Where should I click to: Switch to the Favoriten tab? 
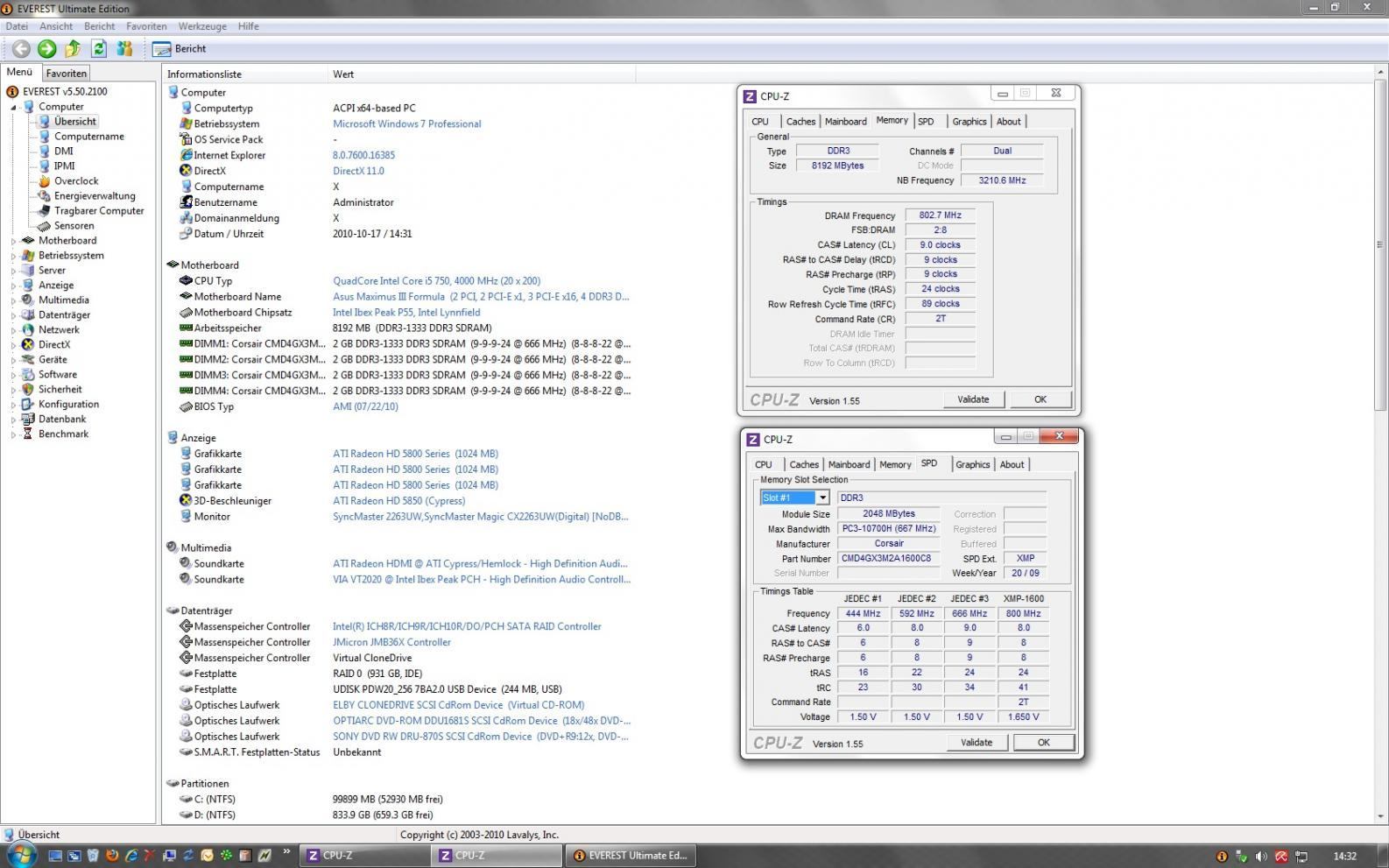[67, 74]
